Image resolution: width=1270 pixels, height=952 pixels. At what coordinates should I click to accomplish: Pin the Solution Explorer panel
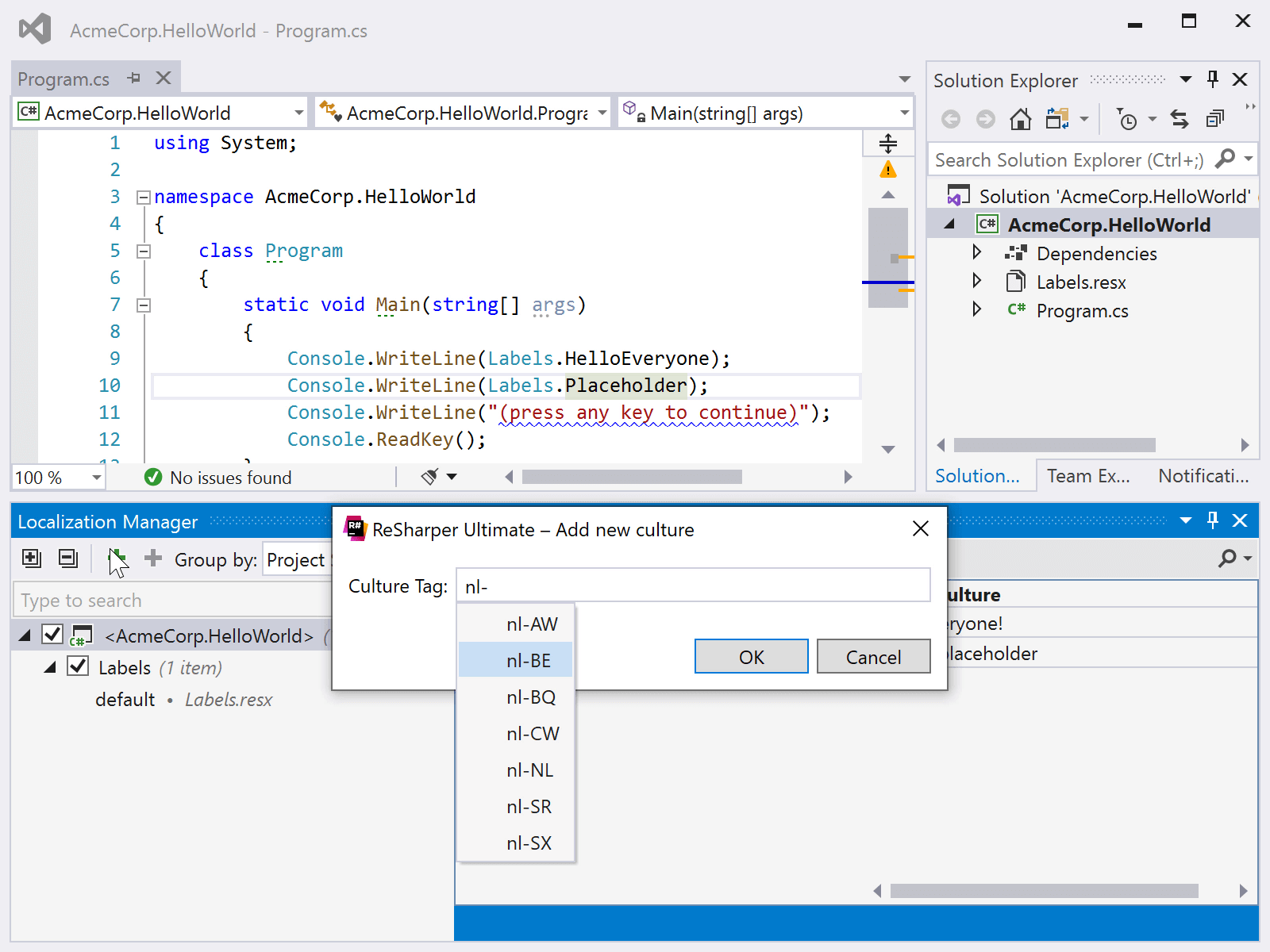pos(1212,79)
